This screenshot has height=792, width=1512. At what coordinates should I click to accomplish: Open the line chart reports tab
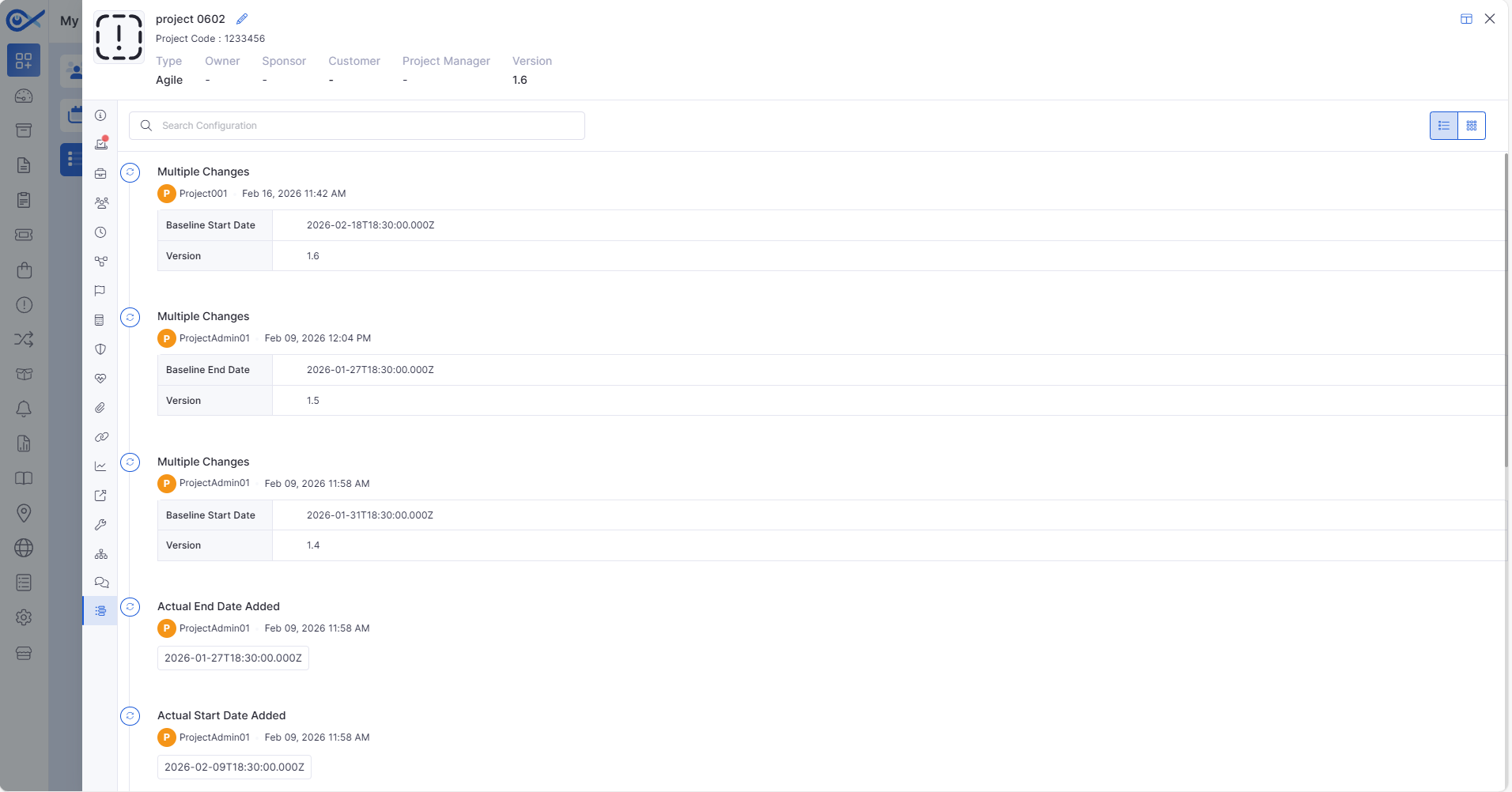tap(100, 466)
